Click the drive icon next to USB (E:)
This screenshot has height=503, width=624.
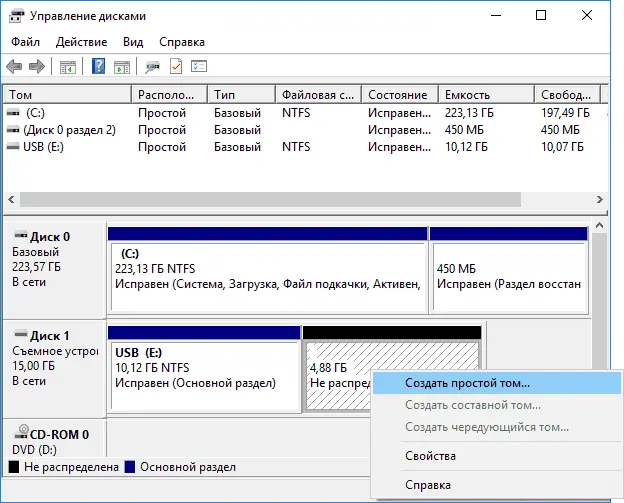point(13,147)
